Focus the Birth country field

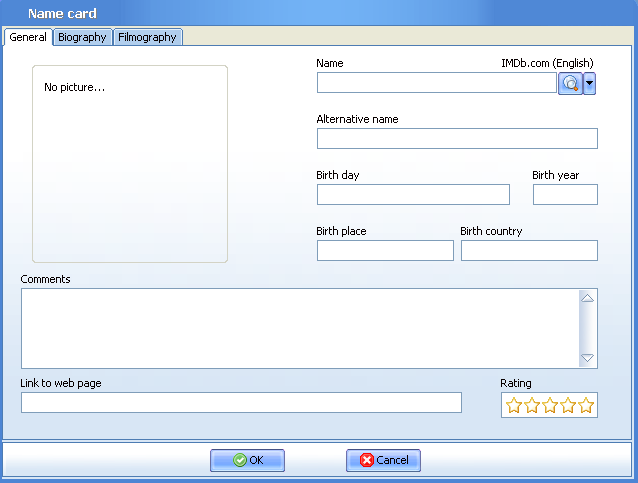529,250
